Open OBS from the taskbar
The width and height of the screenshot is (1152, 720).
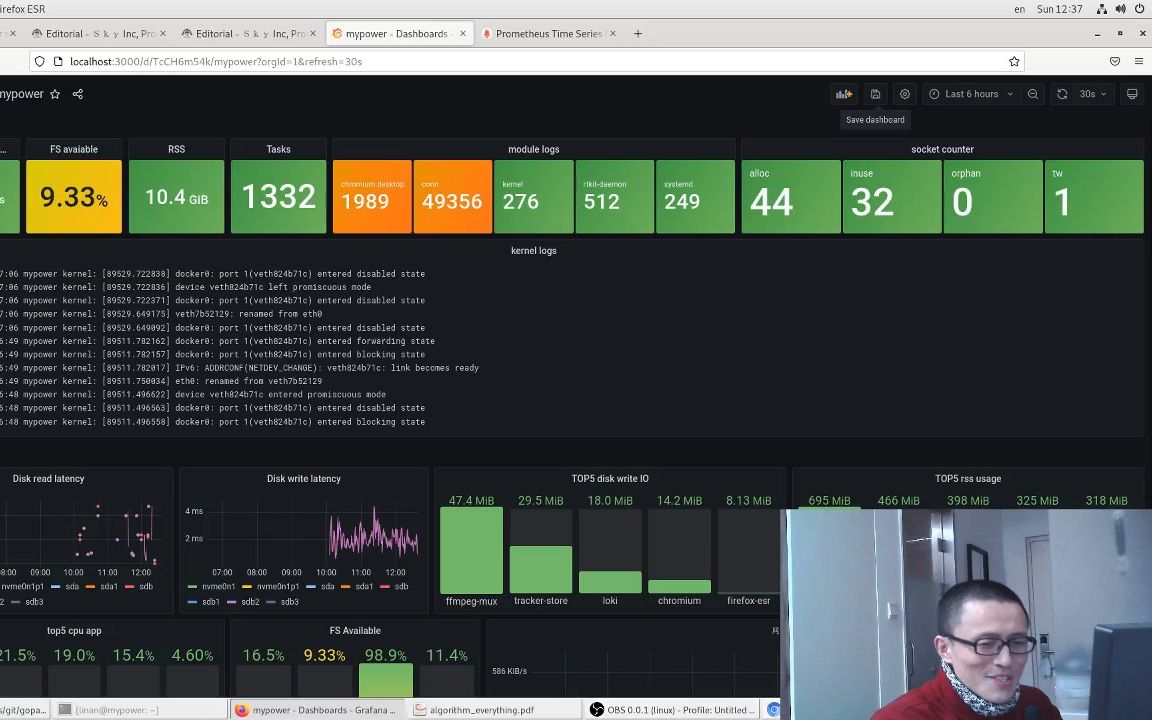pyautogui.click(x=672, y=710)
